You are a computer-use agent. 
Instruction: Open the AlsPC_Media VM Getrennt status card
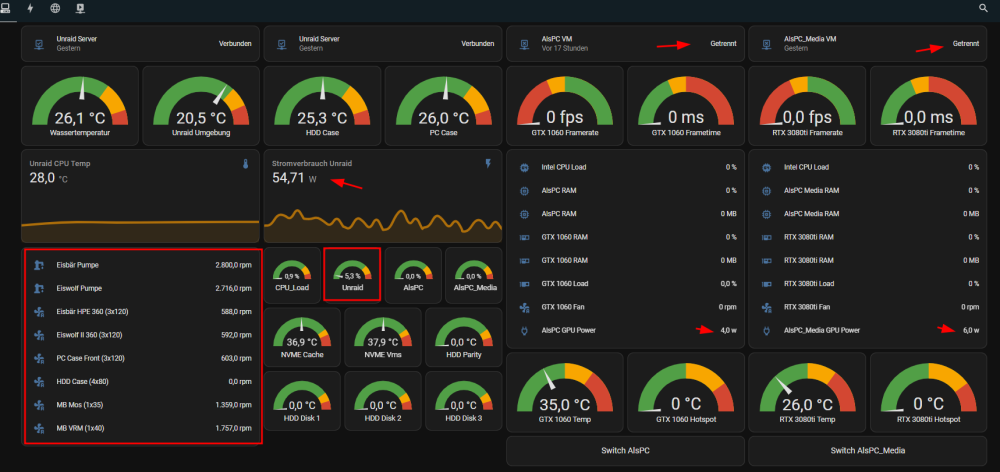(867, 43)
